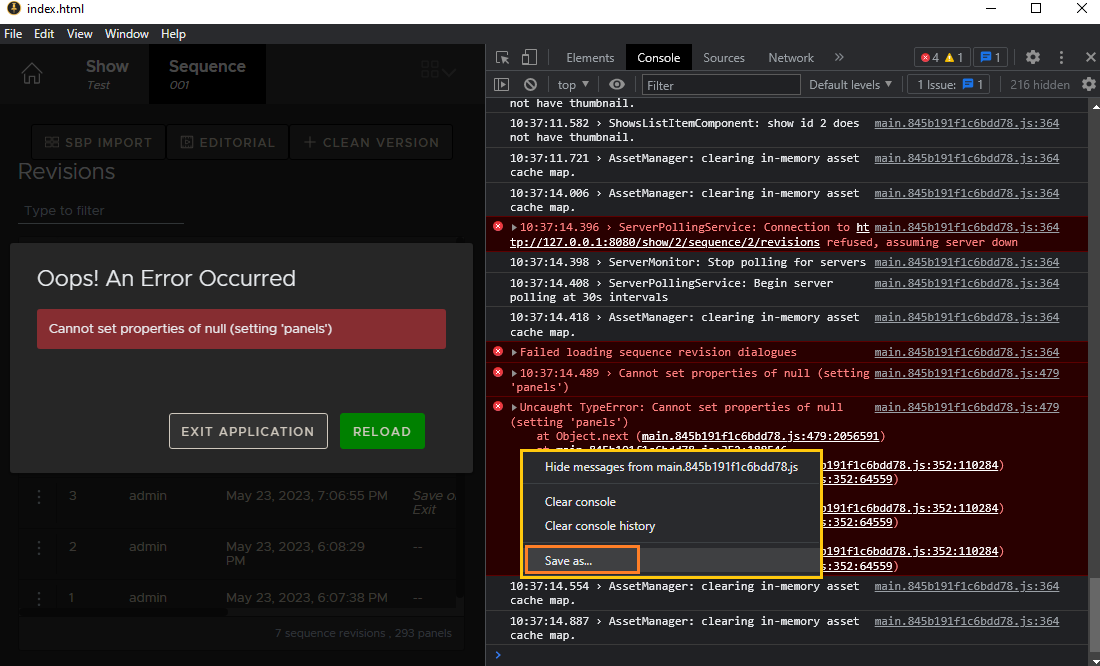Open the layout grid dropdown in app header

coord(435,68)
